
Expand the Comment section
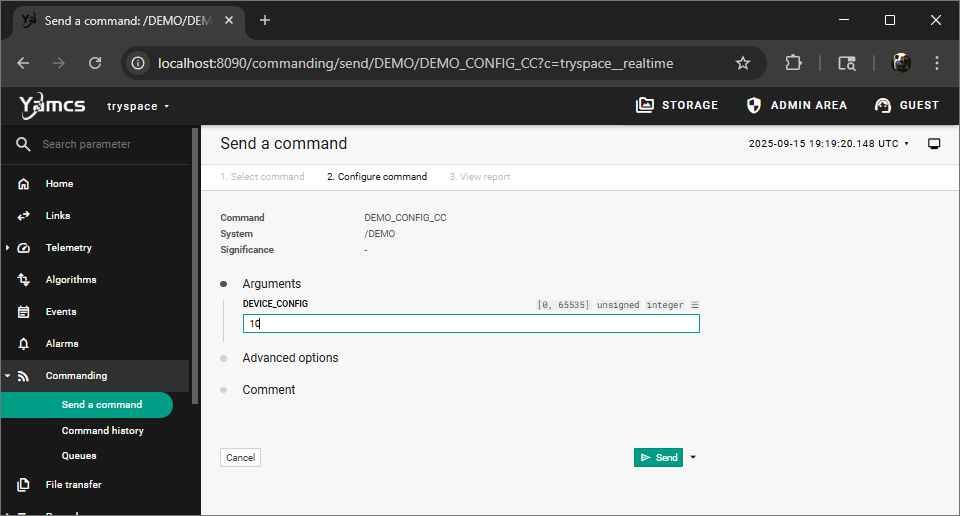coord(268,389)
